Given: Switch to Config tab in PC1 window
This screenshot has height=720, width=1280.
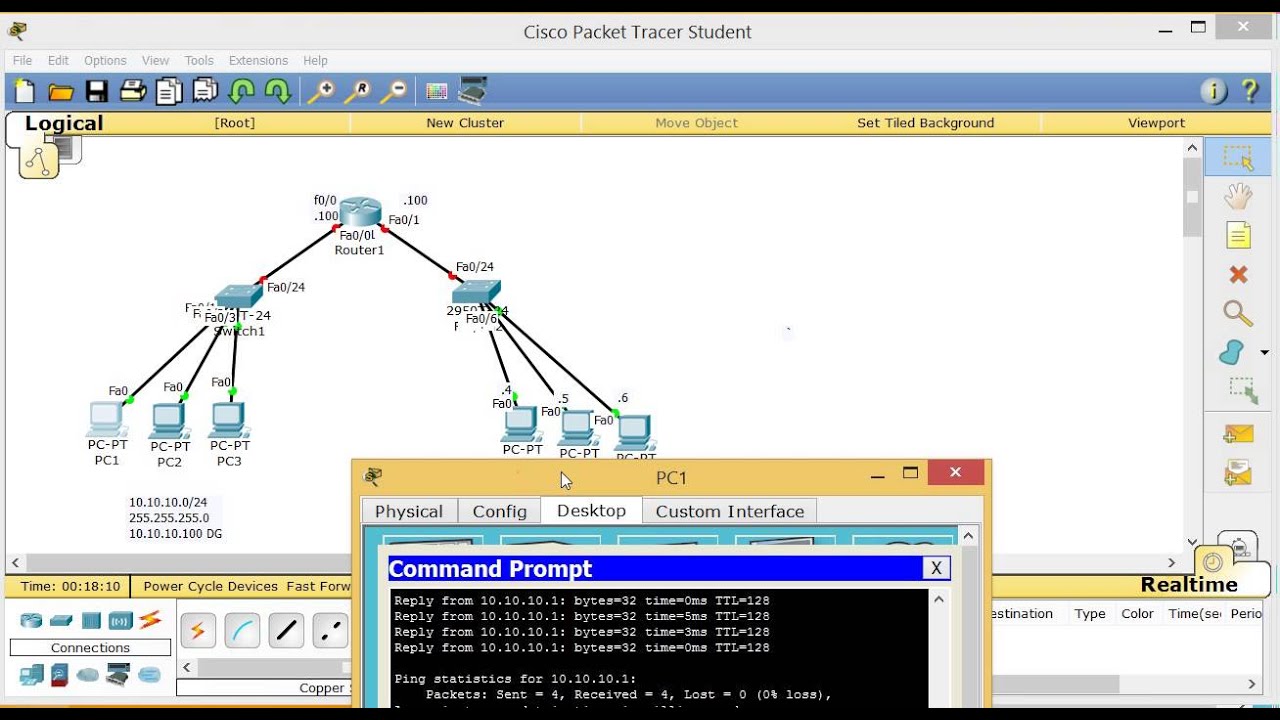Looking at the screenshot, I should click(499, 511).
